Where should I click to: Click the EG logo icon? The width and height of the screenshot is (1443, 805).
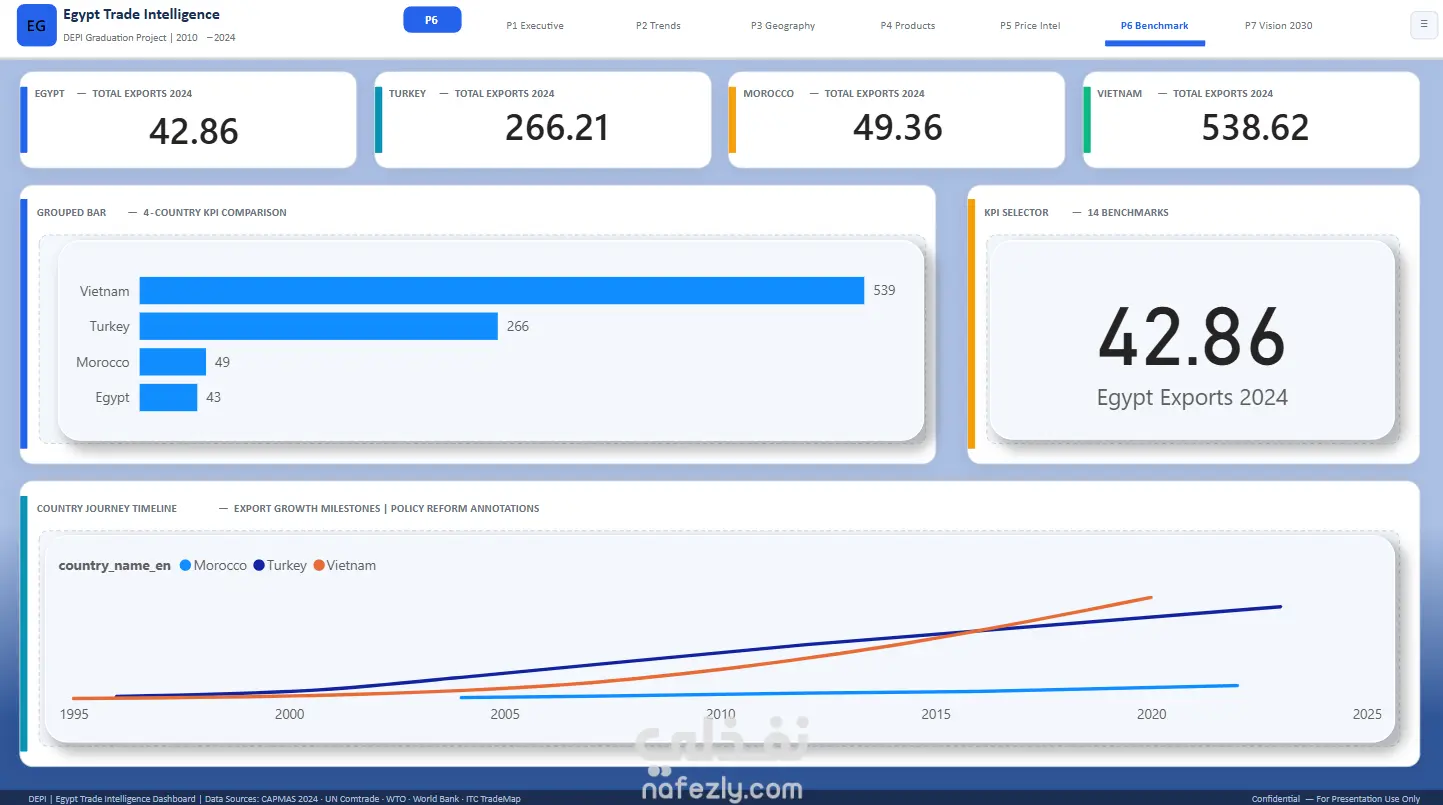(36, 26)
